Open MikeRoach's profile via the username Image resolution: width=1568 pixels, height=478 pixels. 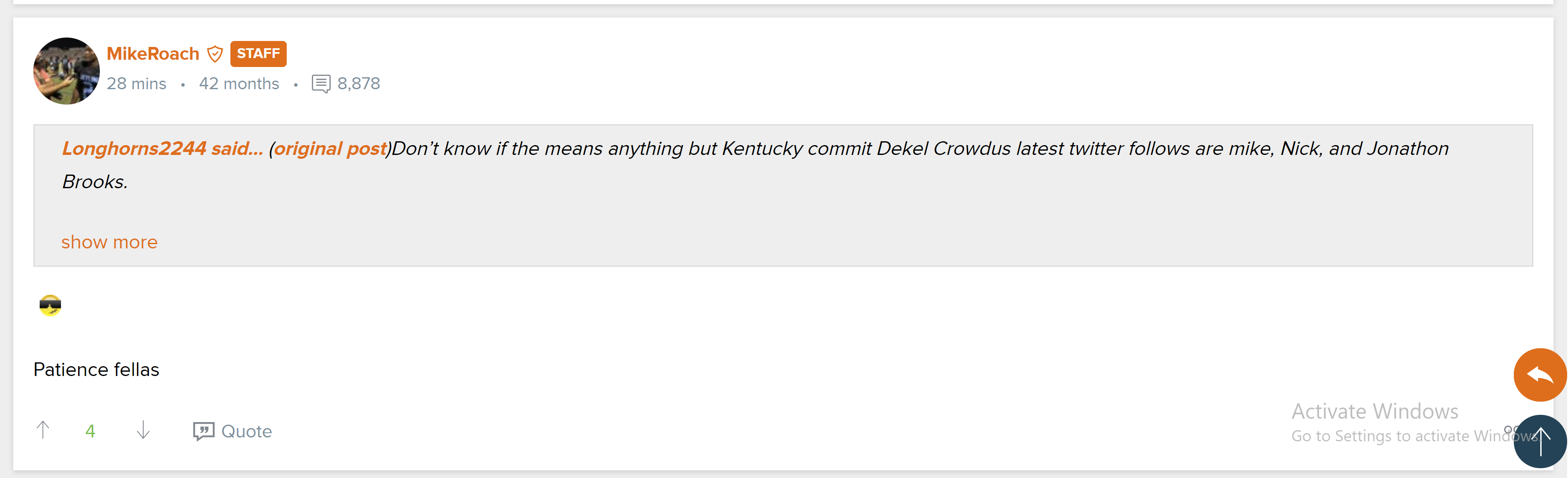153,54
